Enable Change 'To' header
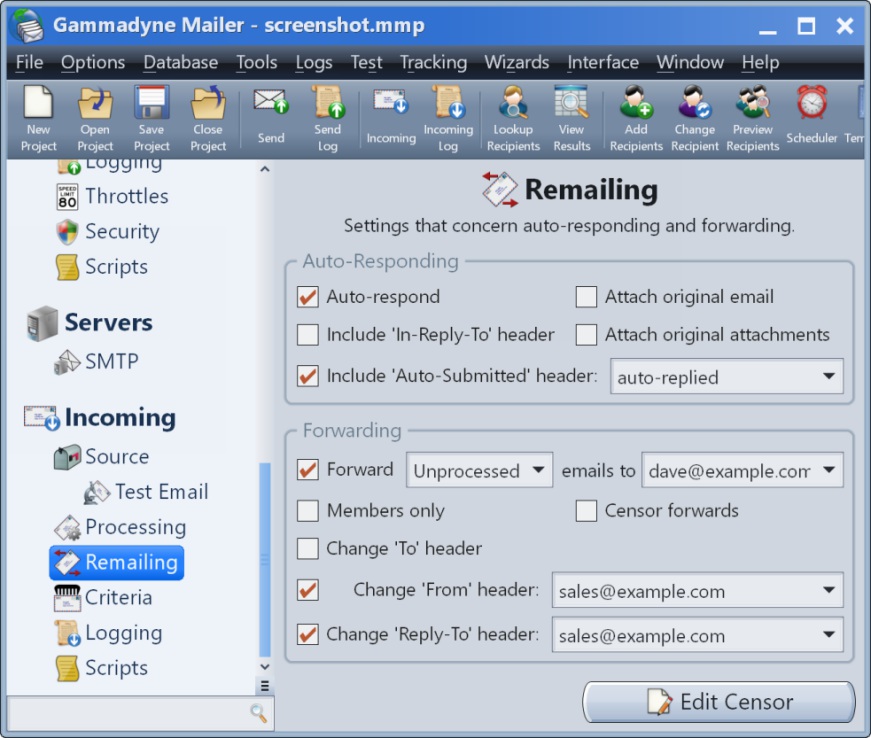 point(308,549)
